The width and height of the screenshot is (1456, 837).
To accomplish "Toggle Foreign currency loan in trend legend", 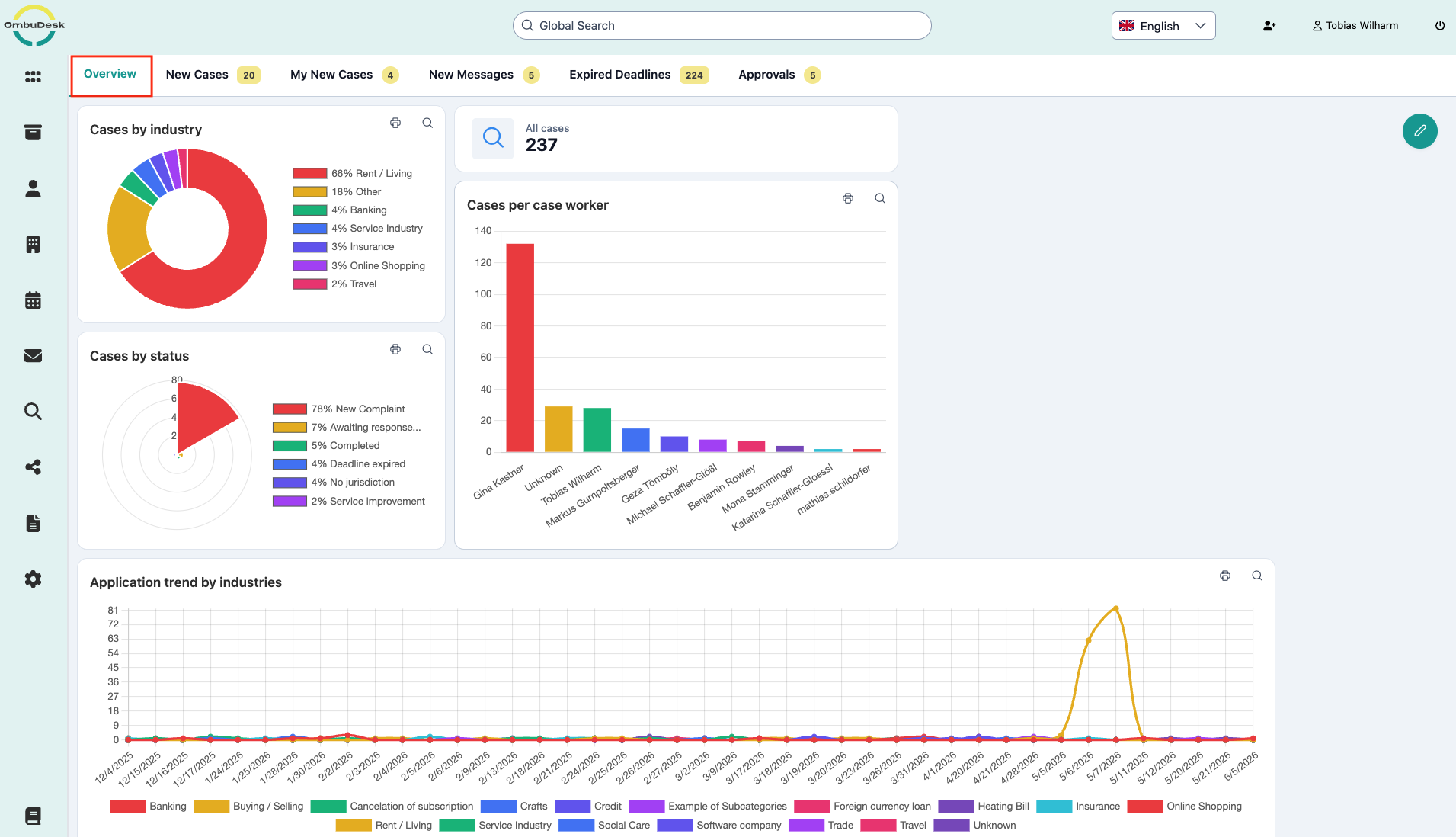I will click(862, 807).
